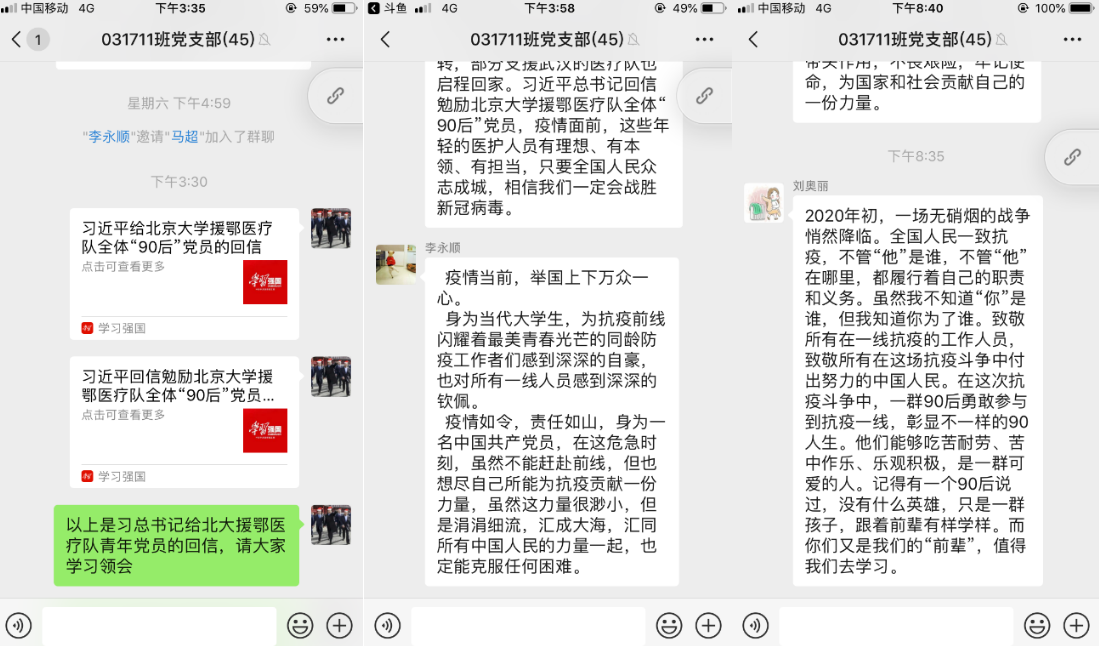Screen dimensions: 1099x646
Task: Click the floating link icon in the right chat
Action: pyautogui.click(x=1072, y=157)
